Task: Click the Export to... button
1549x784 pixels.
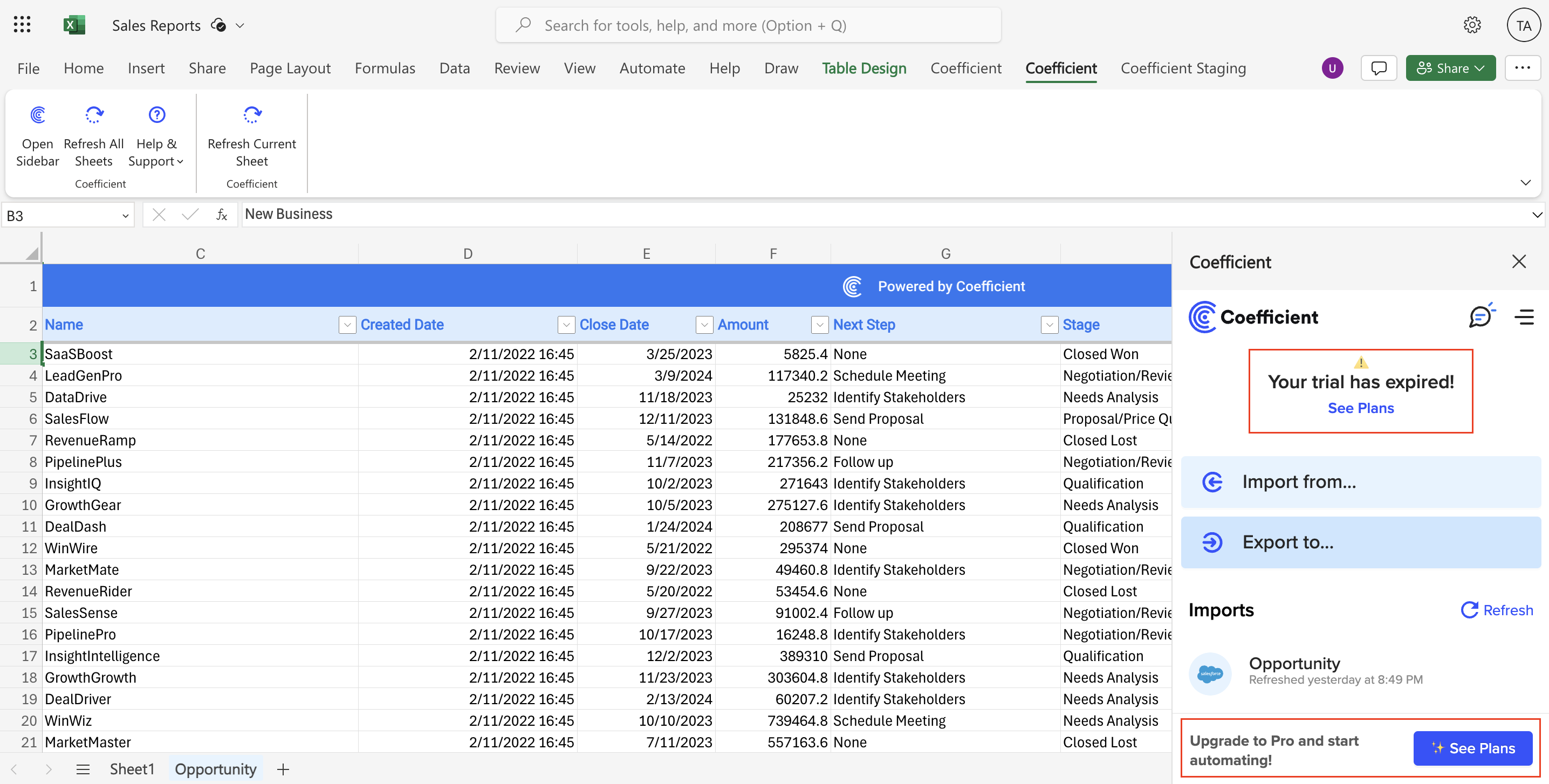Action: 1360,542
